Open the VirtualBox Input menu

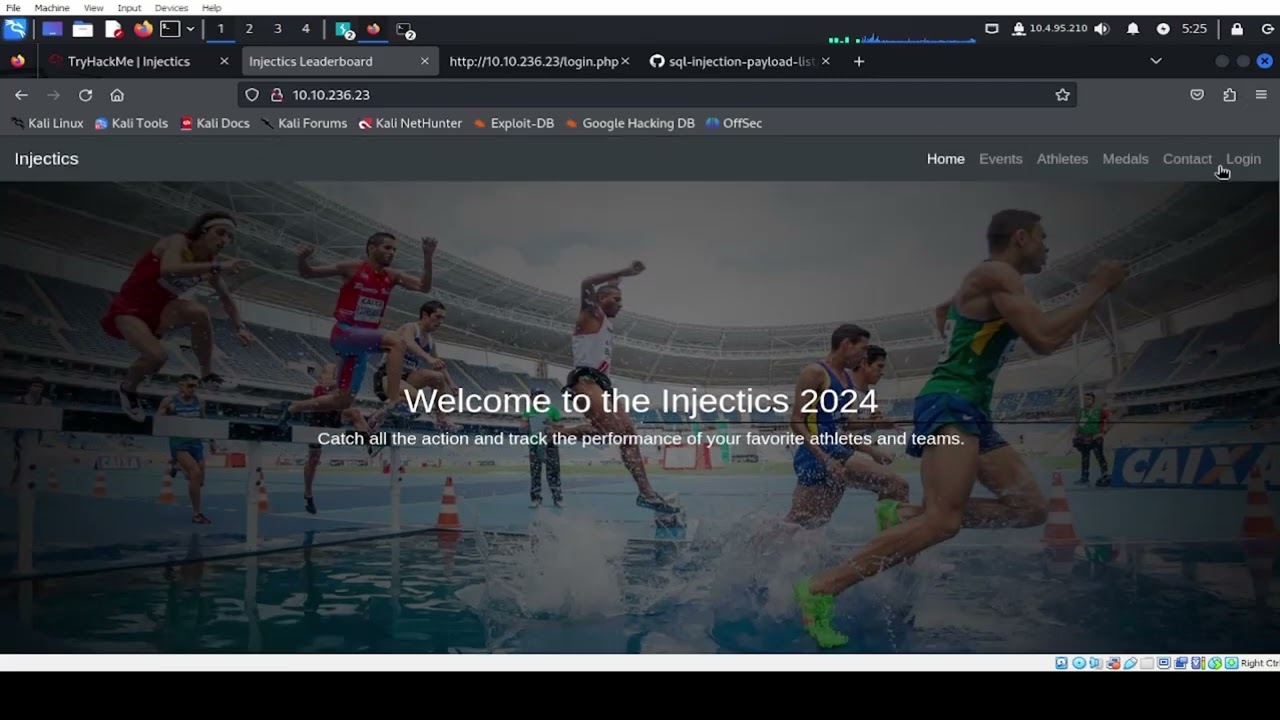point(129,7)
